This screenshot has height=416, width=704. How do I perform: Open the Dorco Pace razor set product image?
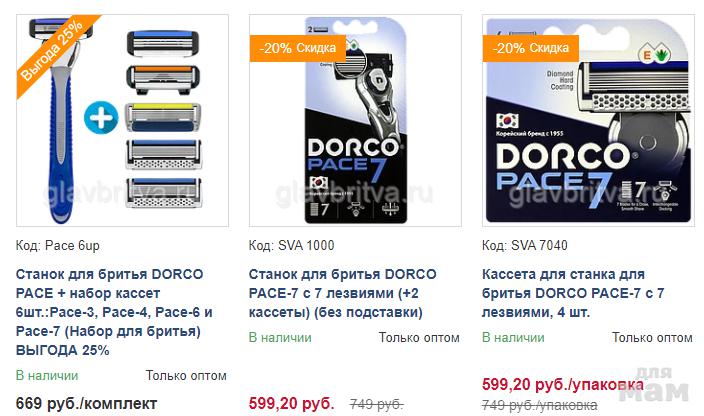[122, 120]
